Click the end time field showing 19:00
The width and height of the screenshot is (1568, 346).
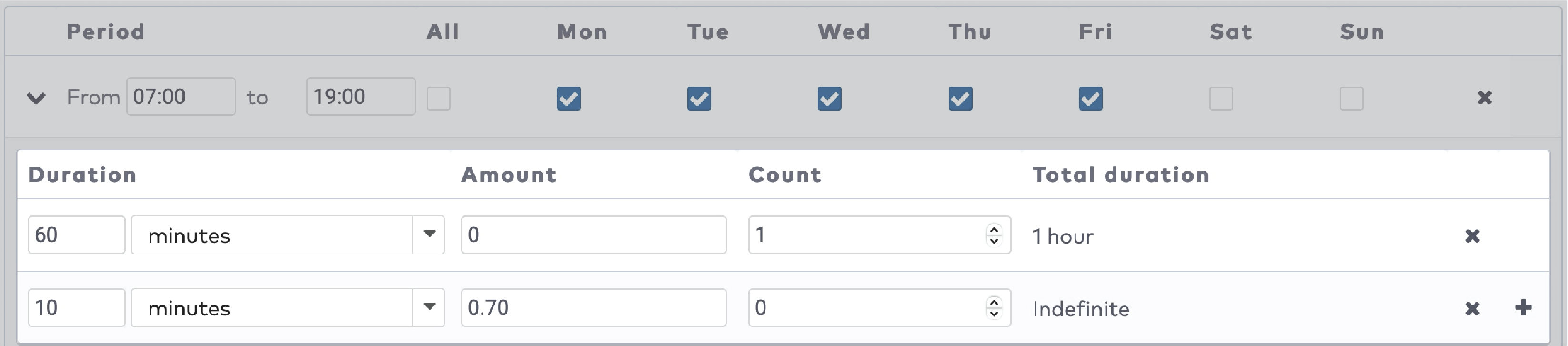coord(361,96)
